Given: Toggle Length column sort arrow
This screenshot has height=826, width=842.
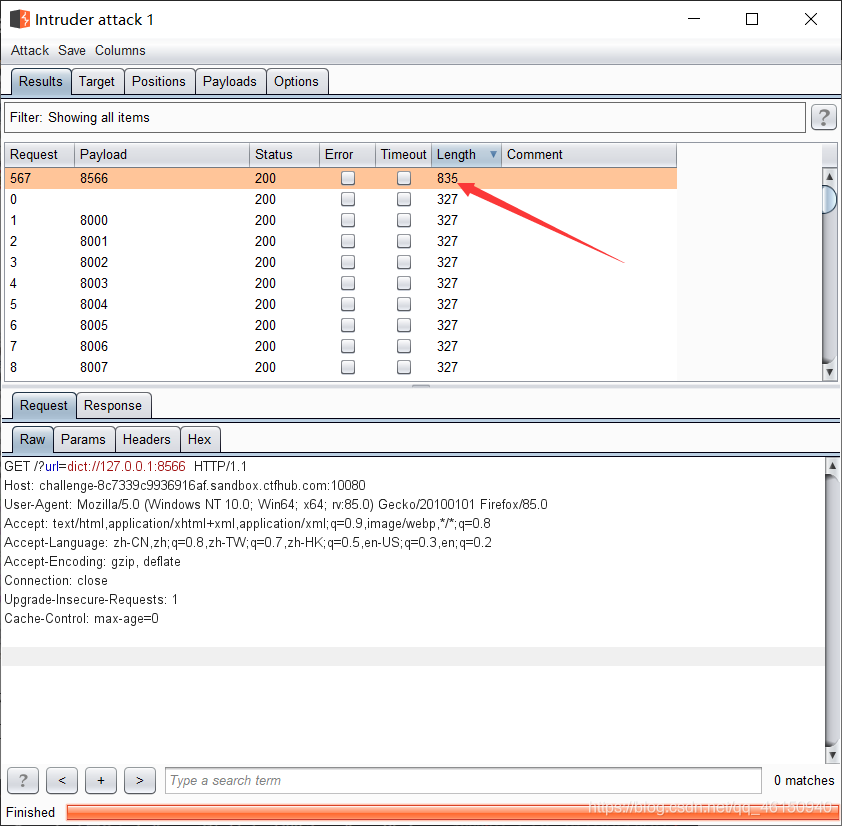Looking at the screenshot, I should (x=493, y=155).
